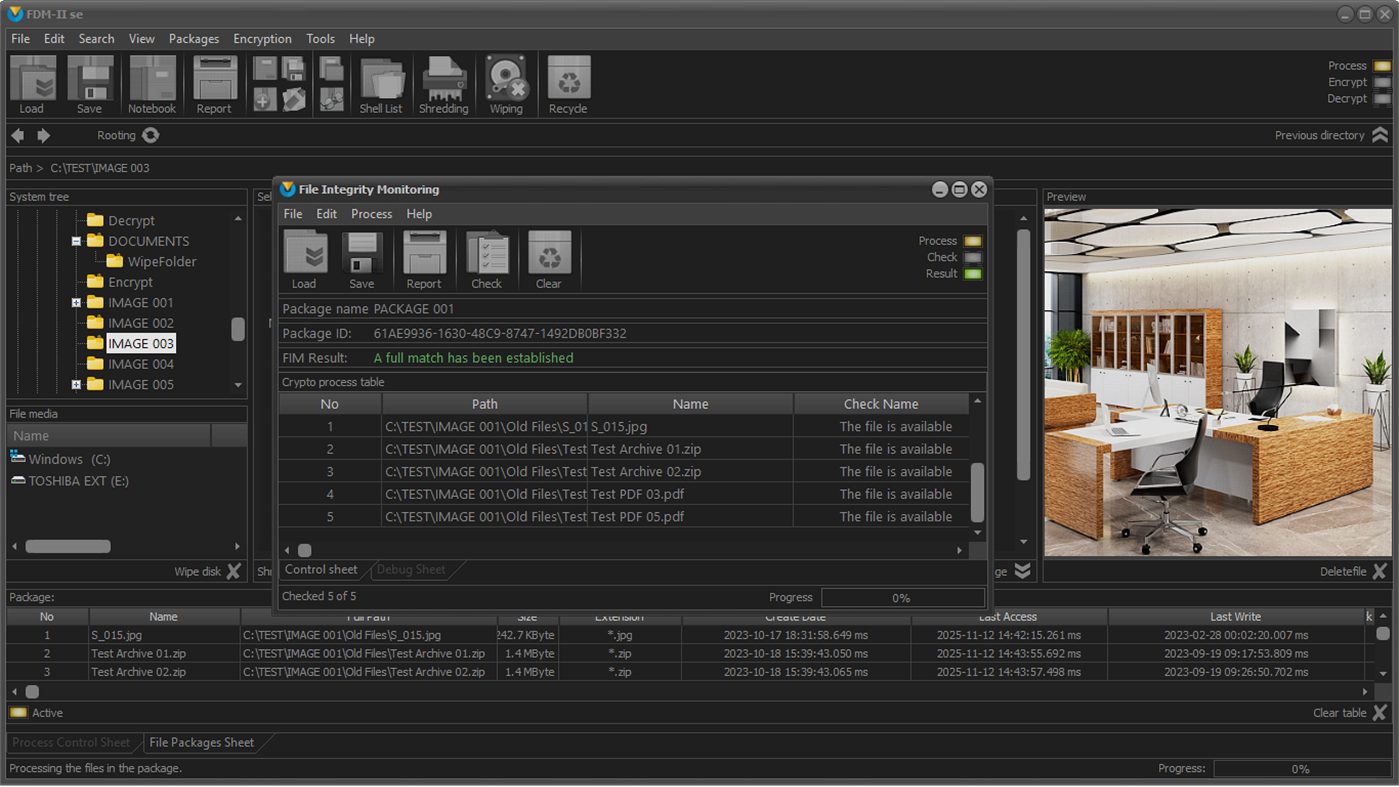
Task: Click the File media horizontal scrollbar thumb
Action: pos(68,547)
